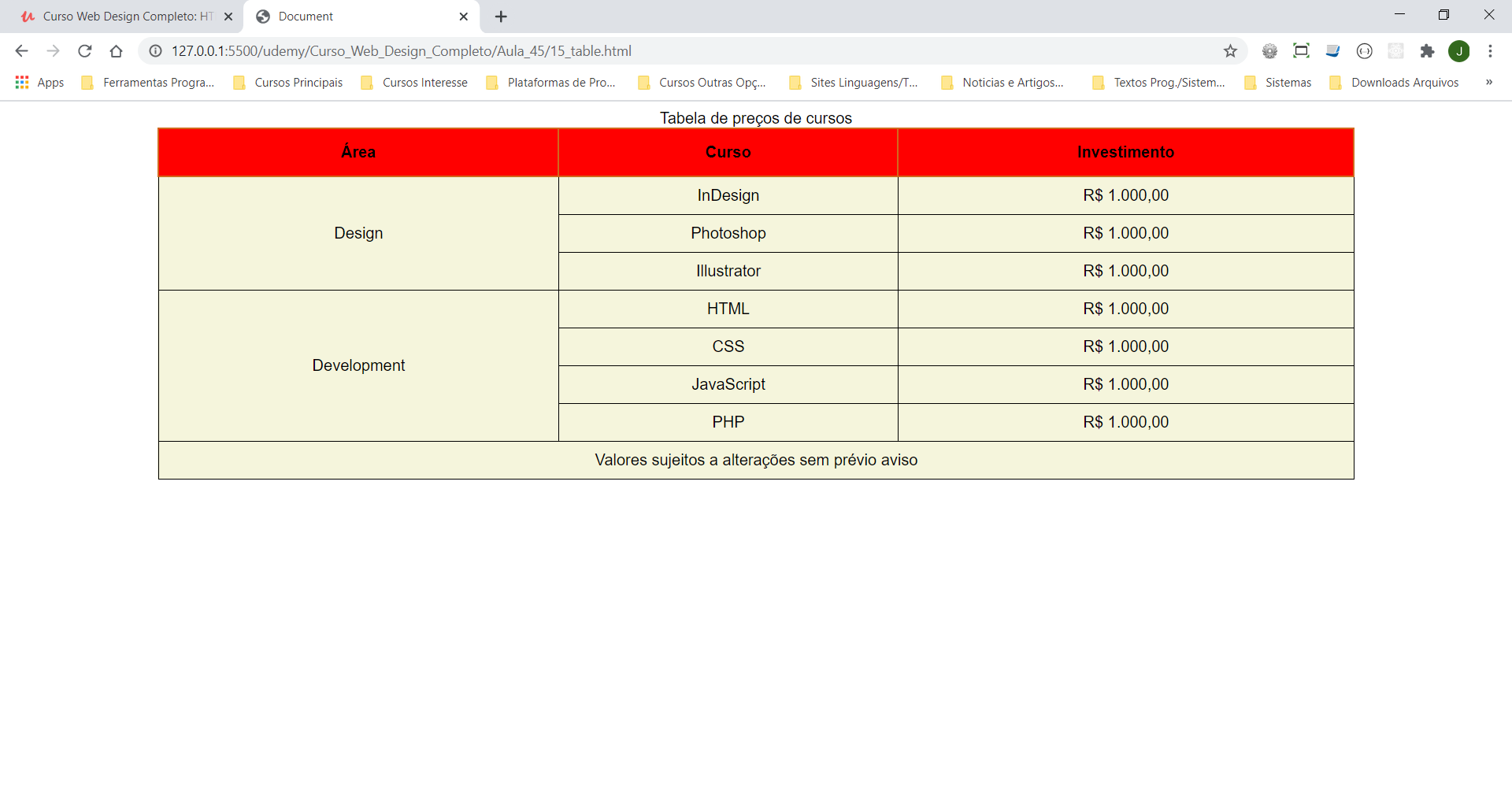Open Plataformas de Pro... bookmark folder
The height and width of the screenshot is (811, 1512).
pos(551,83)
